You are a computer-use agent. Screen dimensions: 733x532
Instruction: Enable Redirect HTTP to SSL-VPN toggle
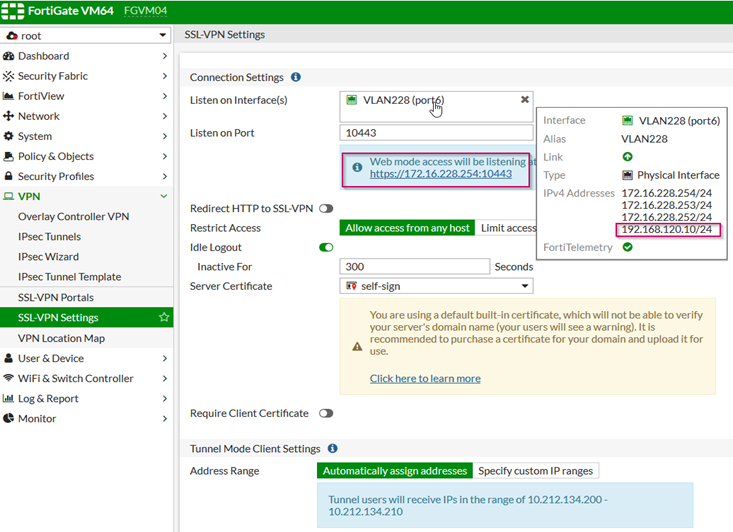[x=325, y=209]
